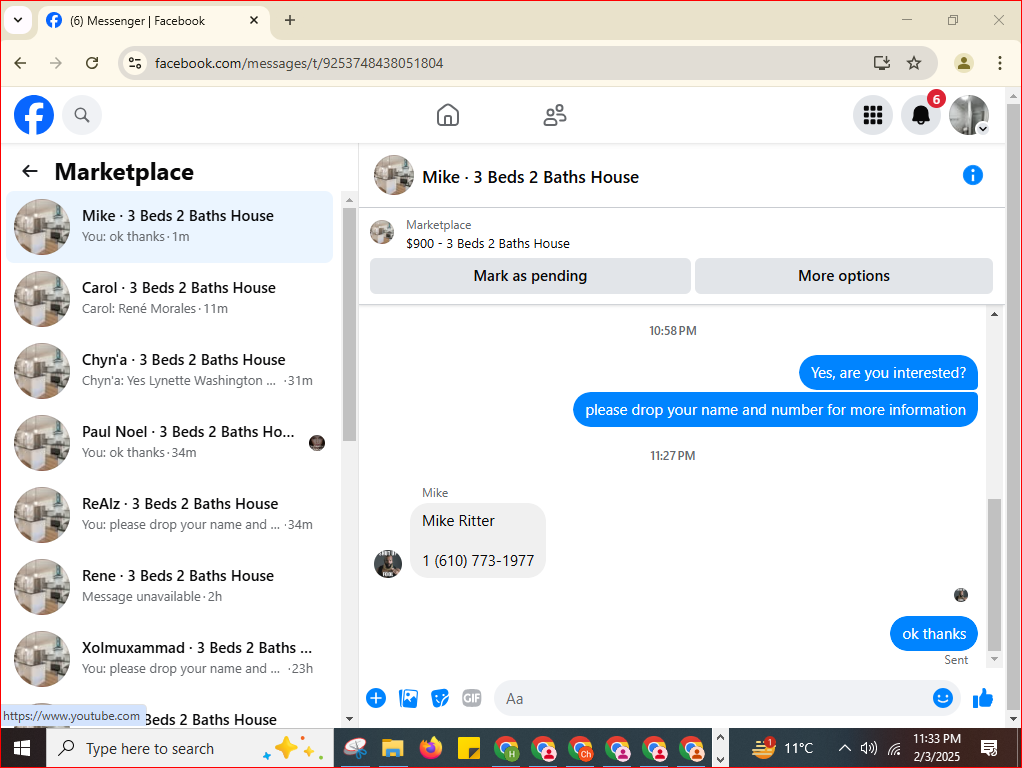Image resolution: width=1022 pixels, height=768 pixels.
Task: Click the browser forward button
Action: [x=56, y=63]
